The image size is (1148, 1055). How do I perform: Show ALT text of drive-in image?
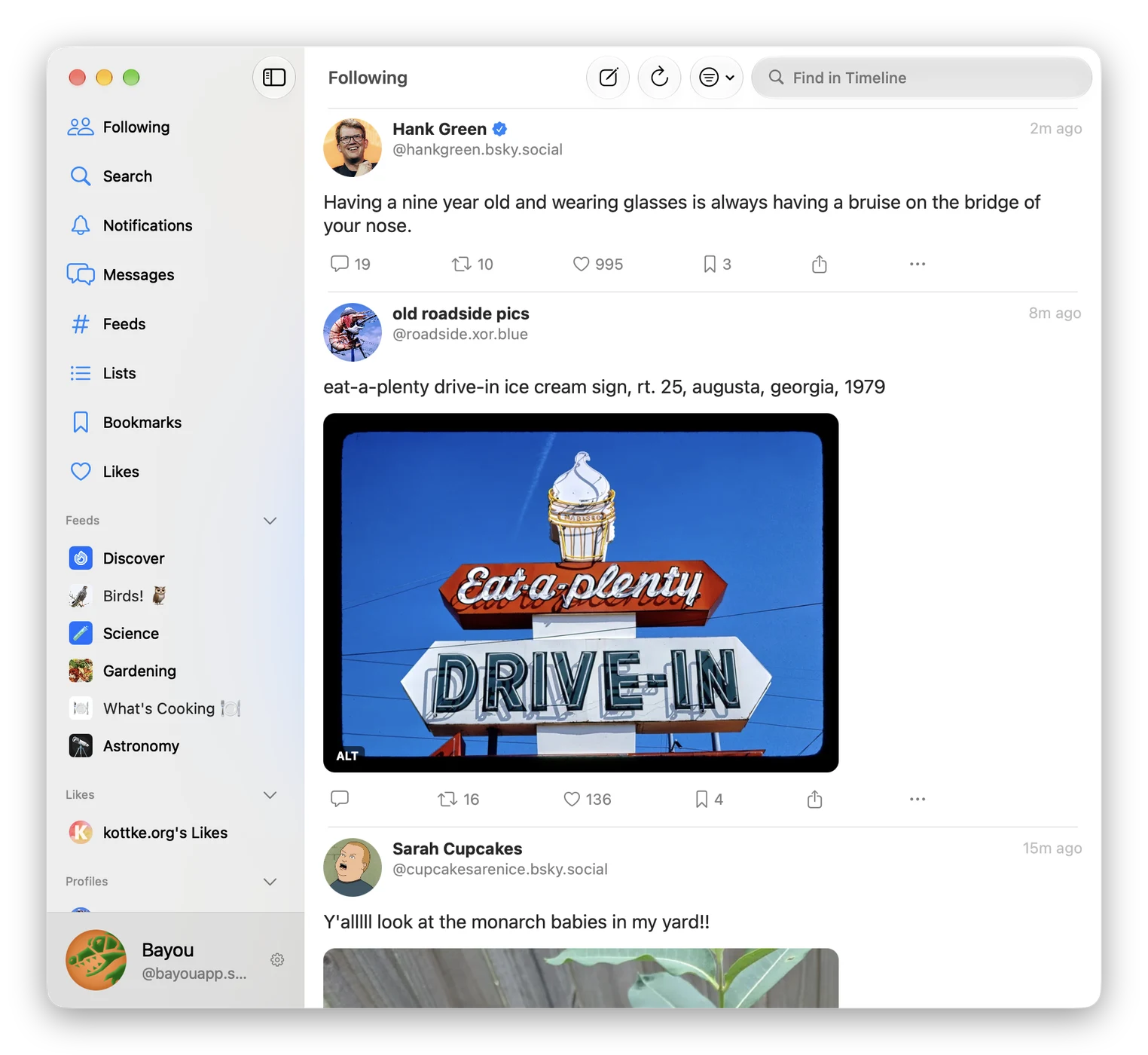coord(347,756)
